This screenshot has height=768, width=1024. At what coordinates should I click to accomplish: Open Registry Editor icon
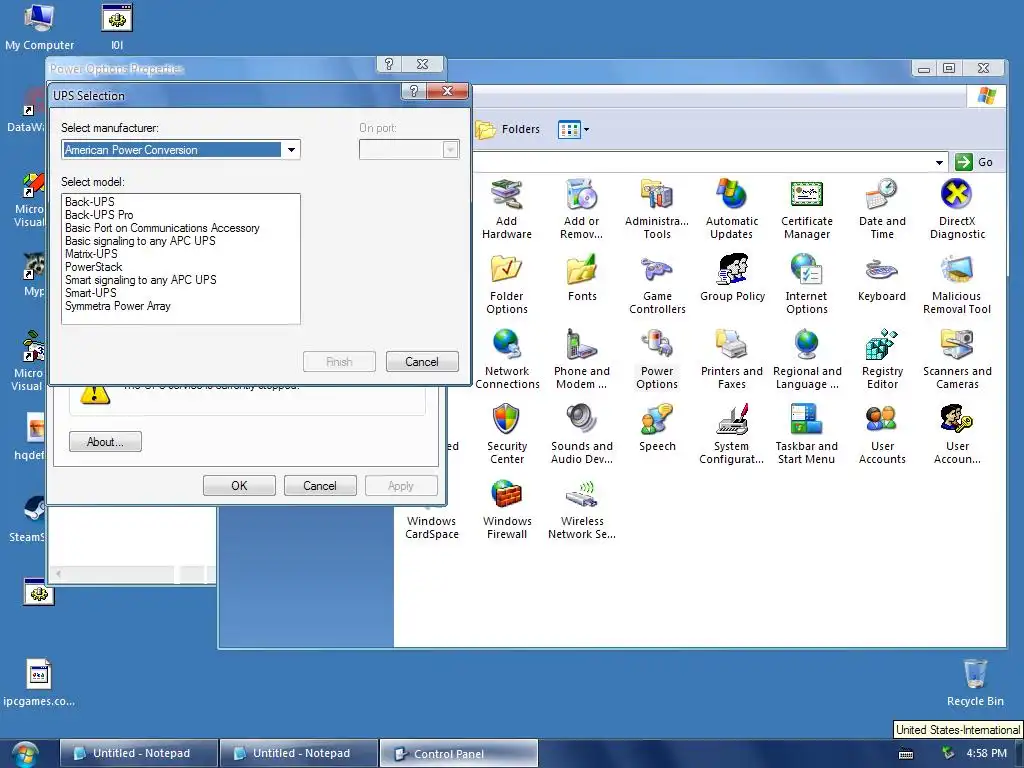882,359
